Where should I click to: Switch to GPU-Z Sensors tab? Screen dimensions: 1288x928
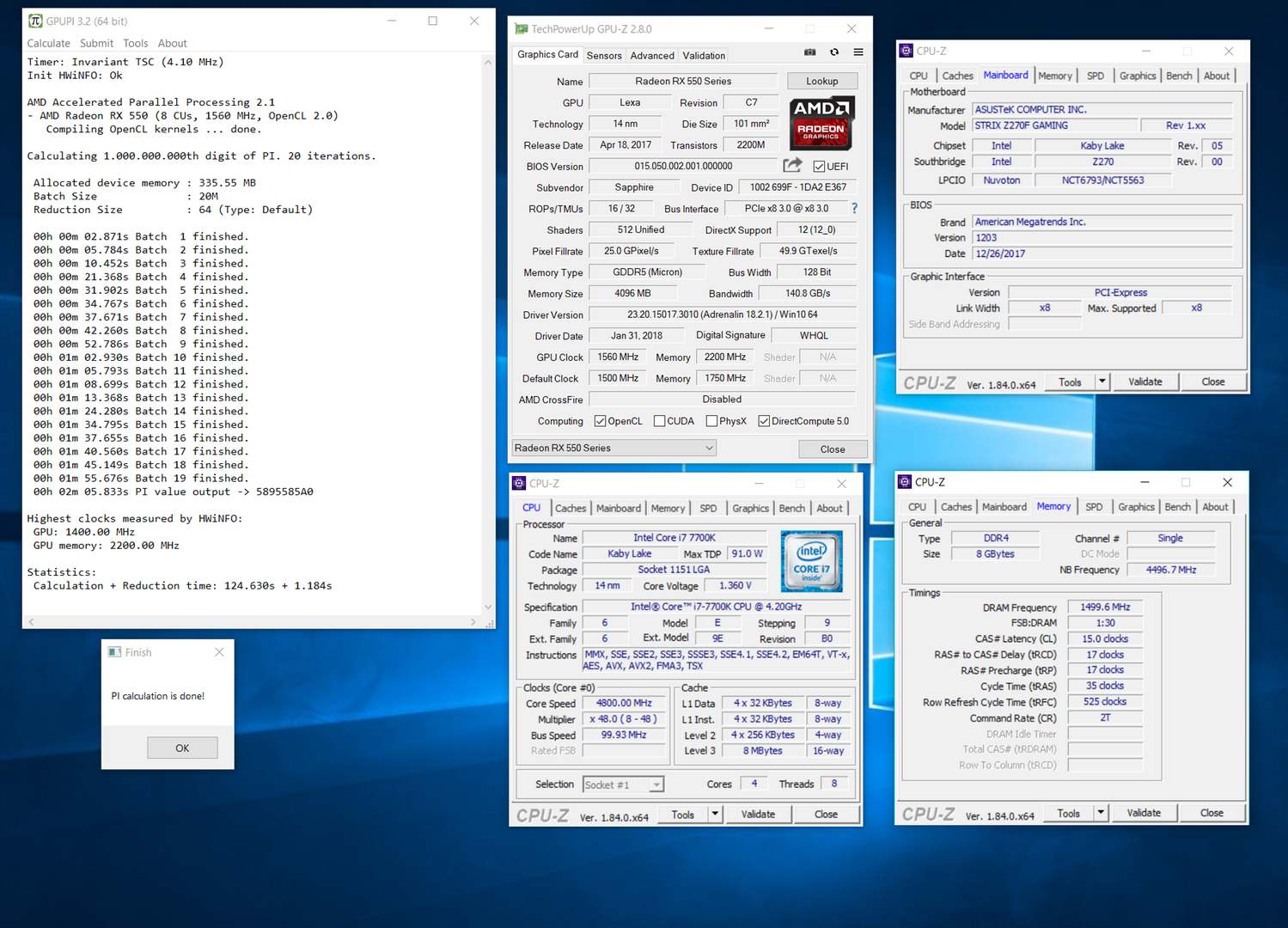pos(604,55)
